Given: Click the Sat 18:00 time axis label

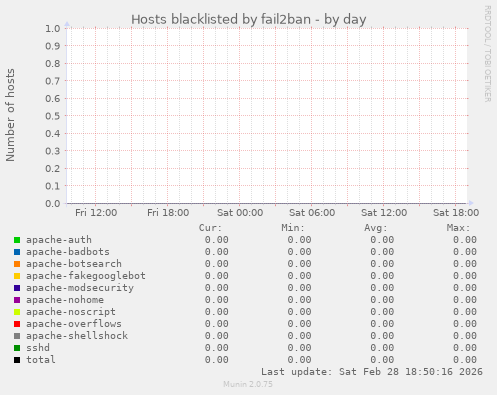Looking at the screenshot, I should 456,213.
